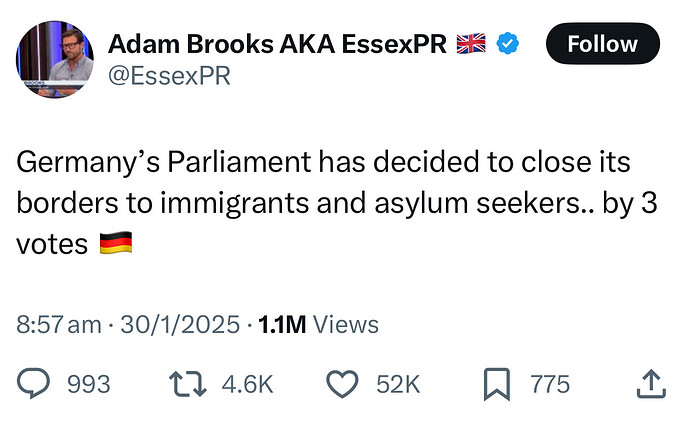Click the reply speech bubble icon
Image resolution: width=690 pixels, height=429 pixels.
pos(33,383)
